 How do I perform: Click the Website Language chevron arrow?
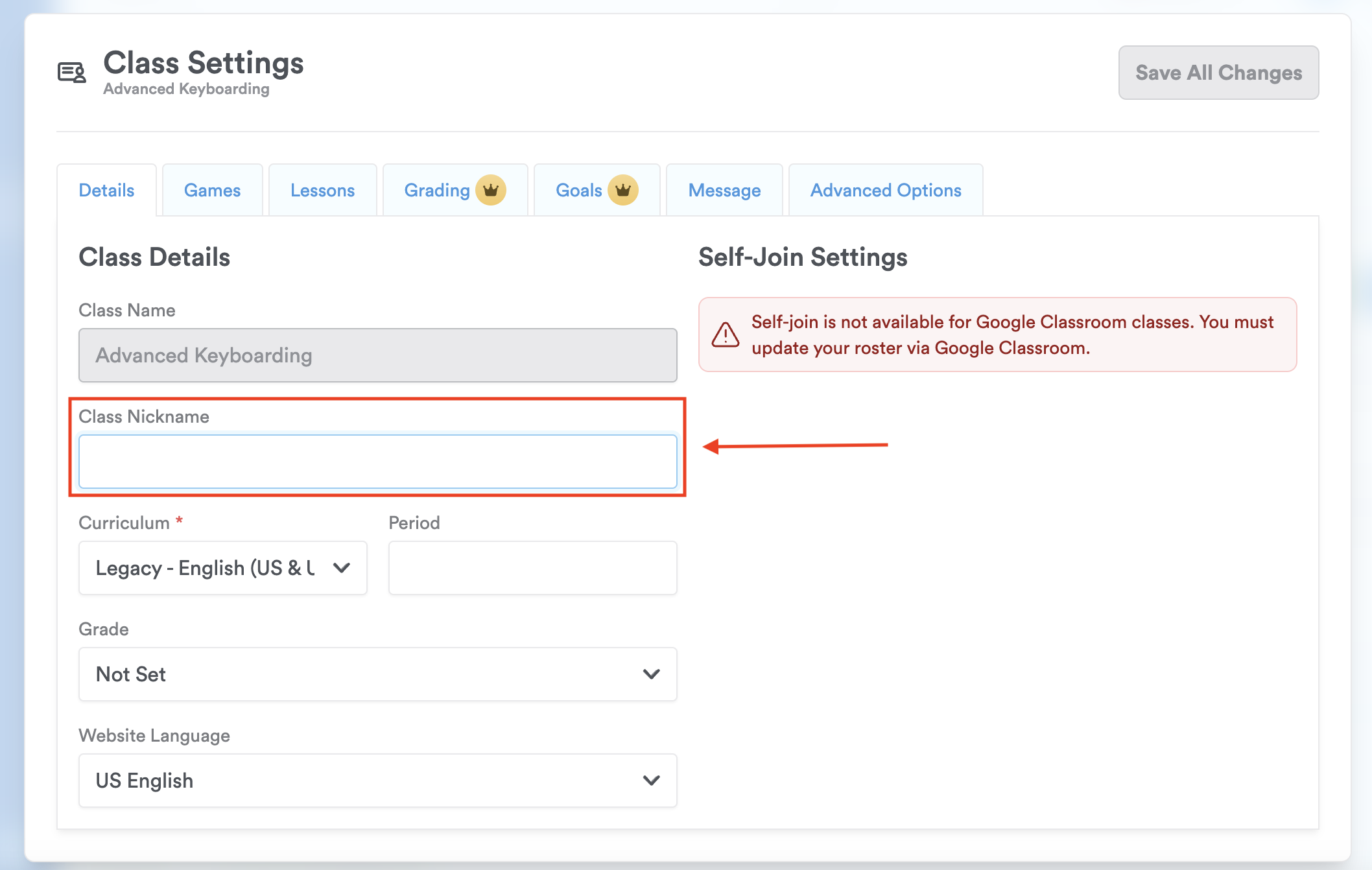[651, 781]
